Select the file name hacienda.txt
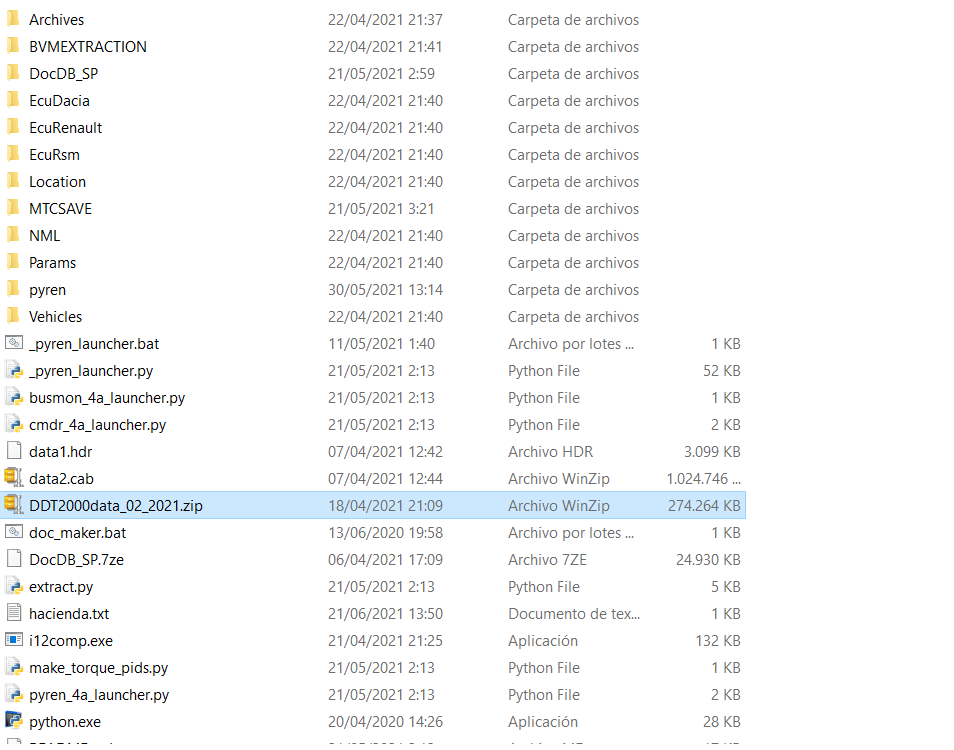The height and width of the screenshot is (750, 954). coord(69,614)
